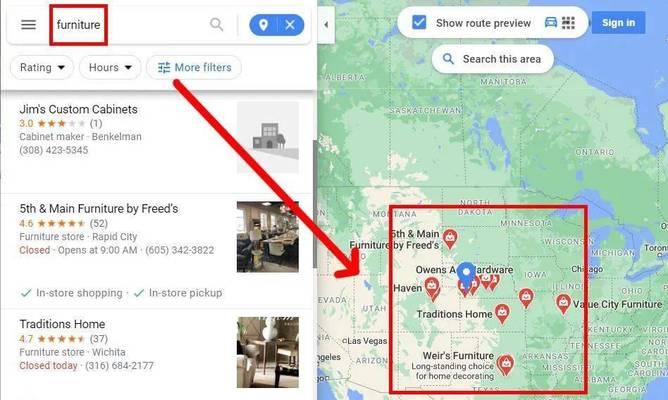
Task: Click Search this area button
Action: [493, 59]
